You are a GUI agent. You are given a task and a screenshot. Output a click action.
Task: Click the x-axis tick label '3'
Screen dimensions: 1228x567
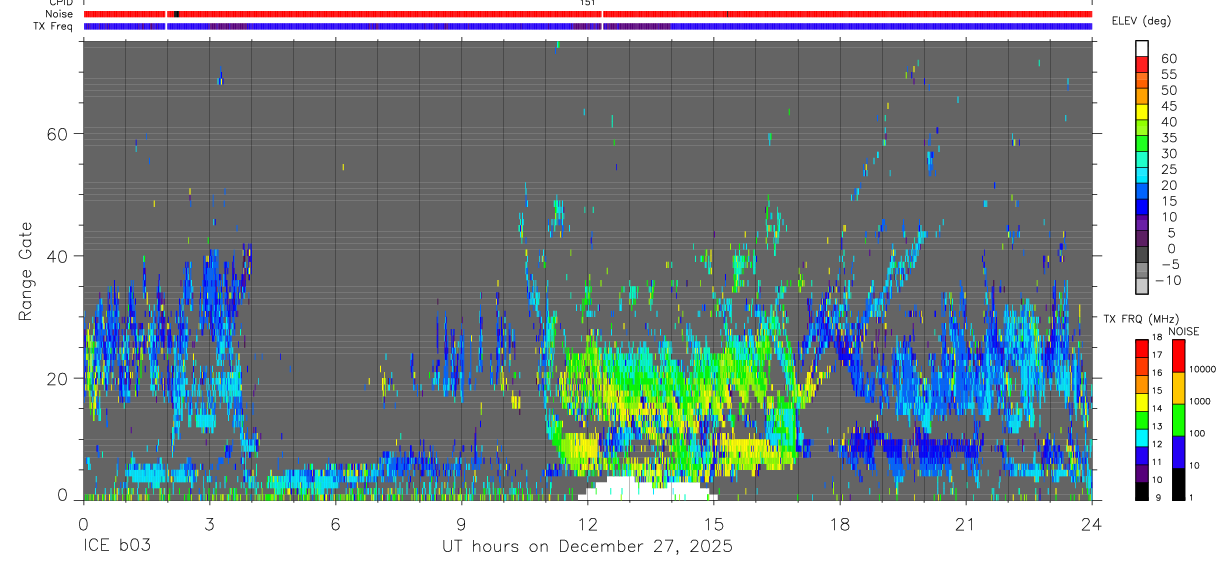209,524
